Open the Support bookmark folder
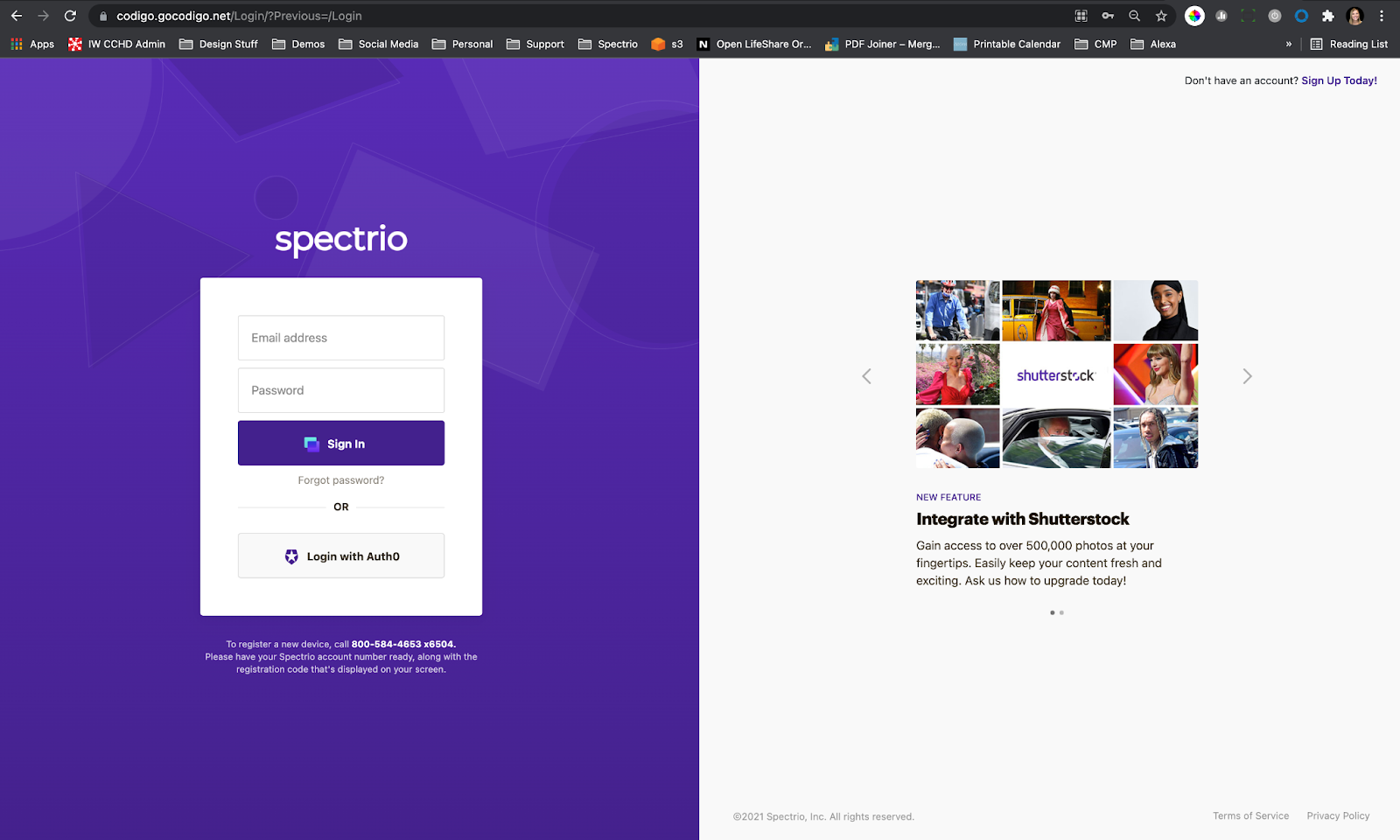Viewport: 1400px width, 840px height. coord(535,44)
